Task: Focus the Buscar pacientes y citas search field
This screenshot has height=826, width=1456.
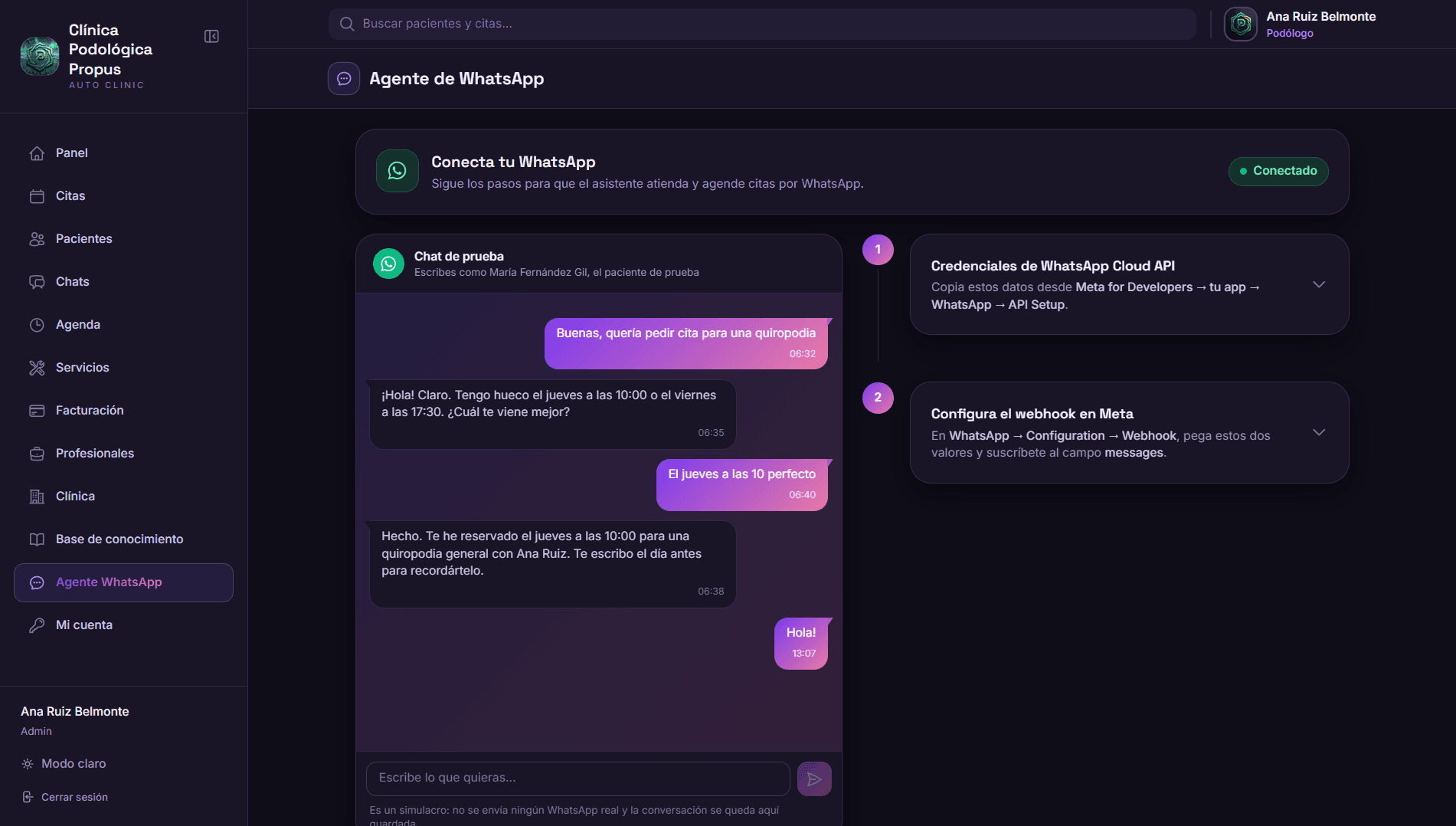Action: [x=762, y=24]
